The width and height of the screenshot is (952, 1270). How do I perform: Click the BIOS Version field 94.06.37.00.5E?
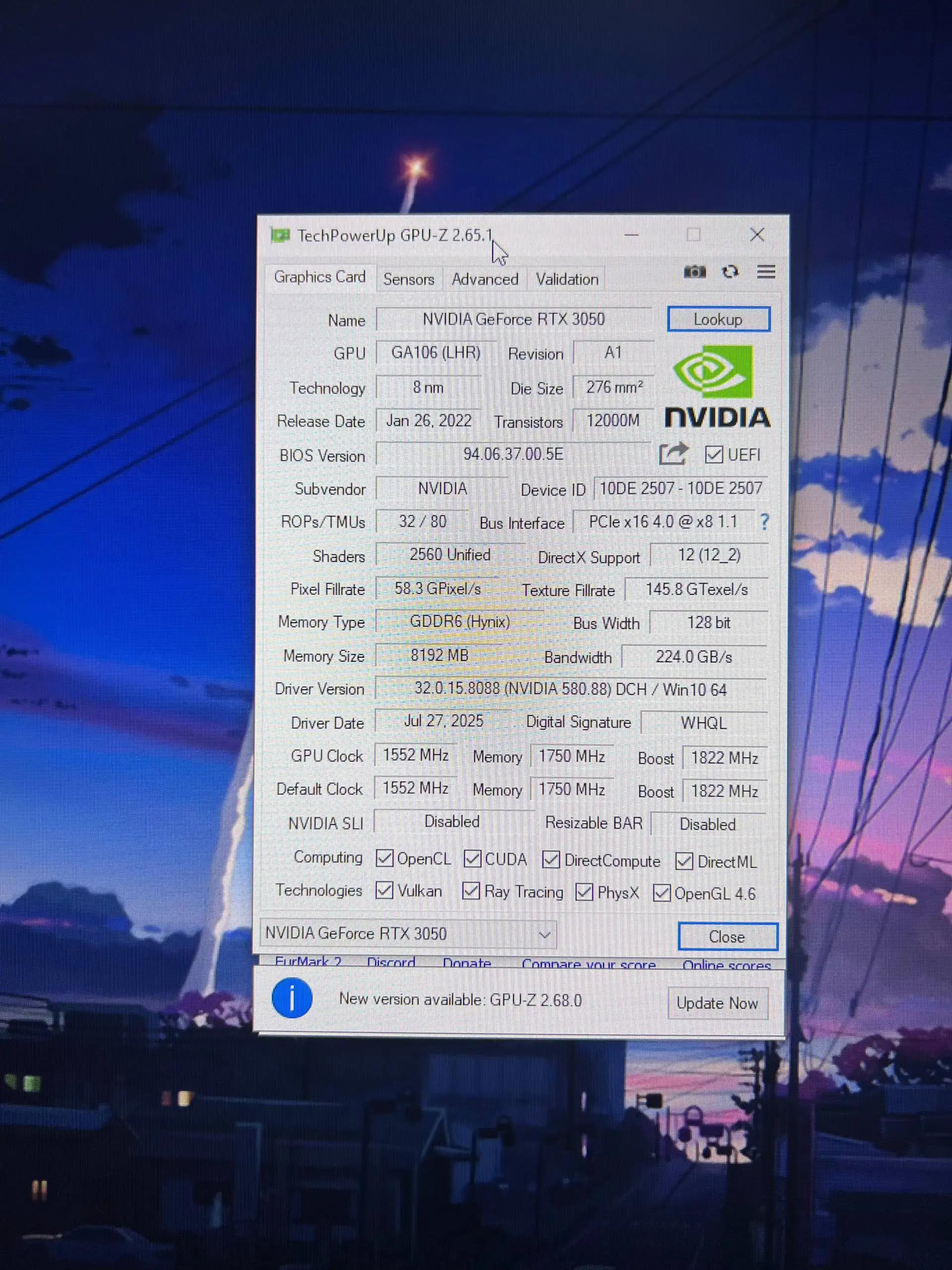[513, 454]
